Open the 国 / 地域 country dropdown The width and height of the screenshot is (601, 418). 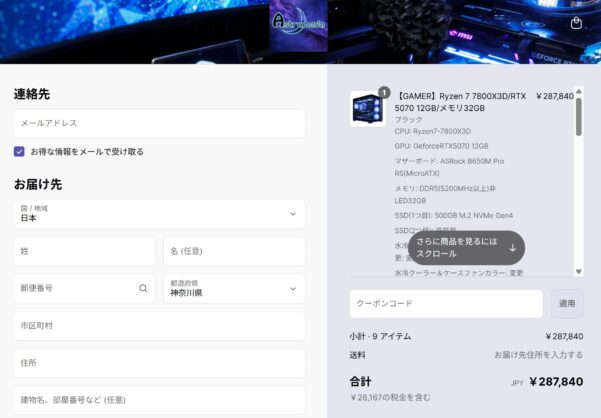(159, 214)
